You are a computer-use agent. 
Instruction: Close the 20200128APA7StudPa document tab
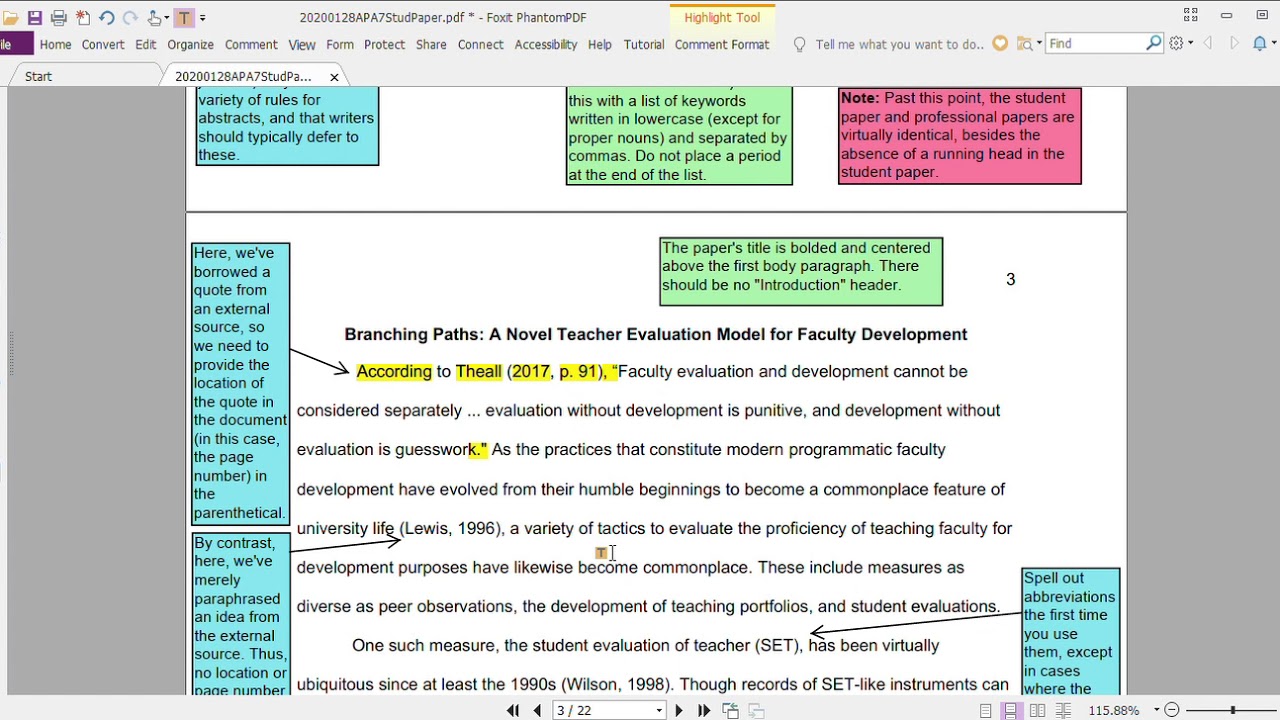[x=334, y=77]
